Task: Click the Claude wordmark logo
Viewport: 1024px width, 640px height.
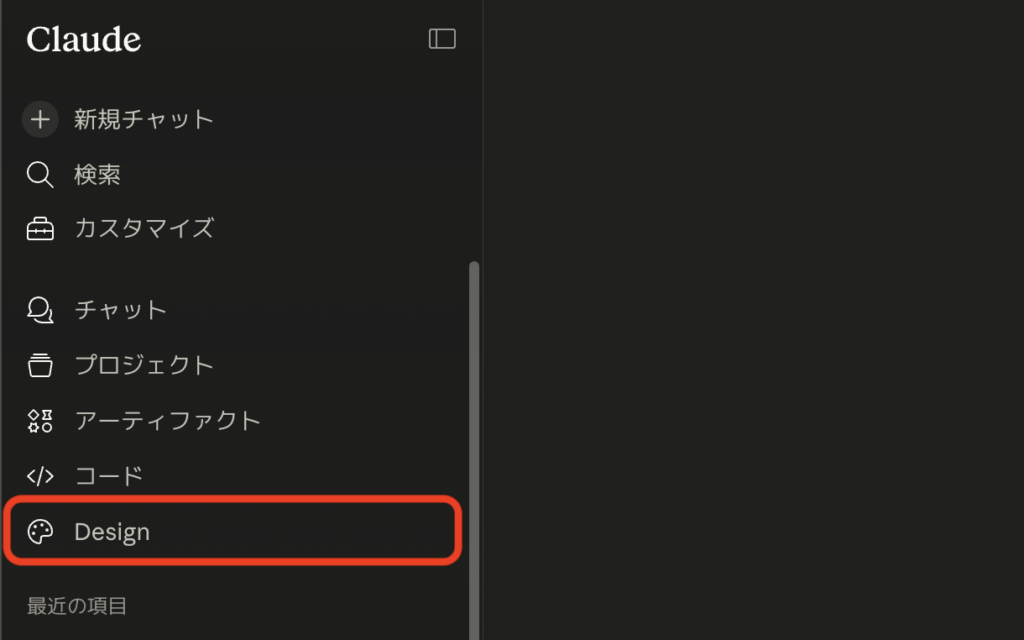Action: click(83, 39)
